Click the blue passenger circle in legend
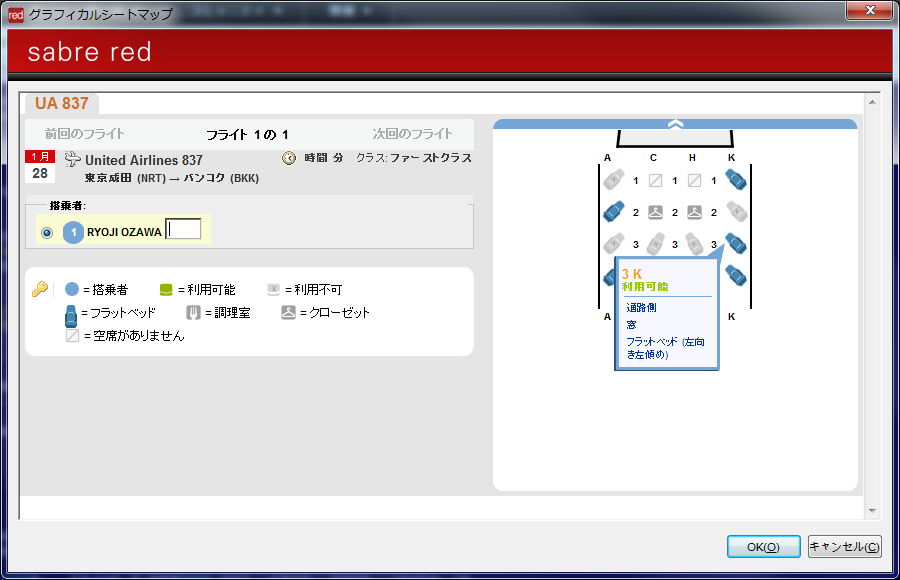 click(x=72, y=289)
